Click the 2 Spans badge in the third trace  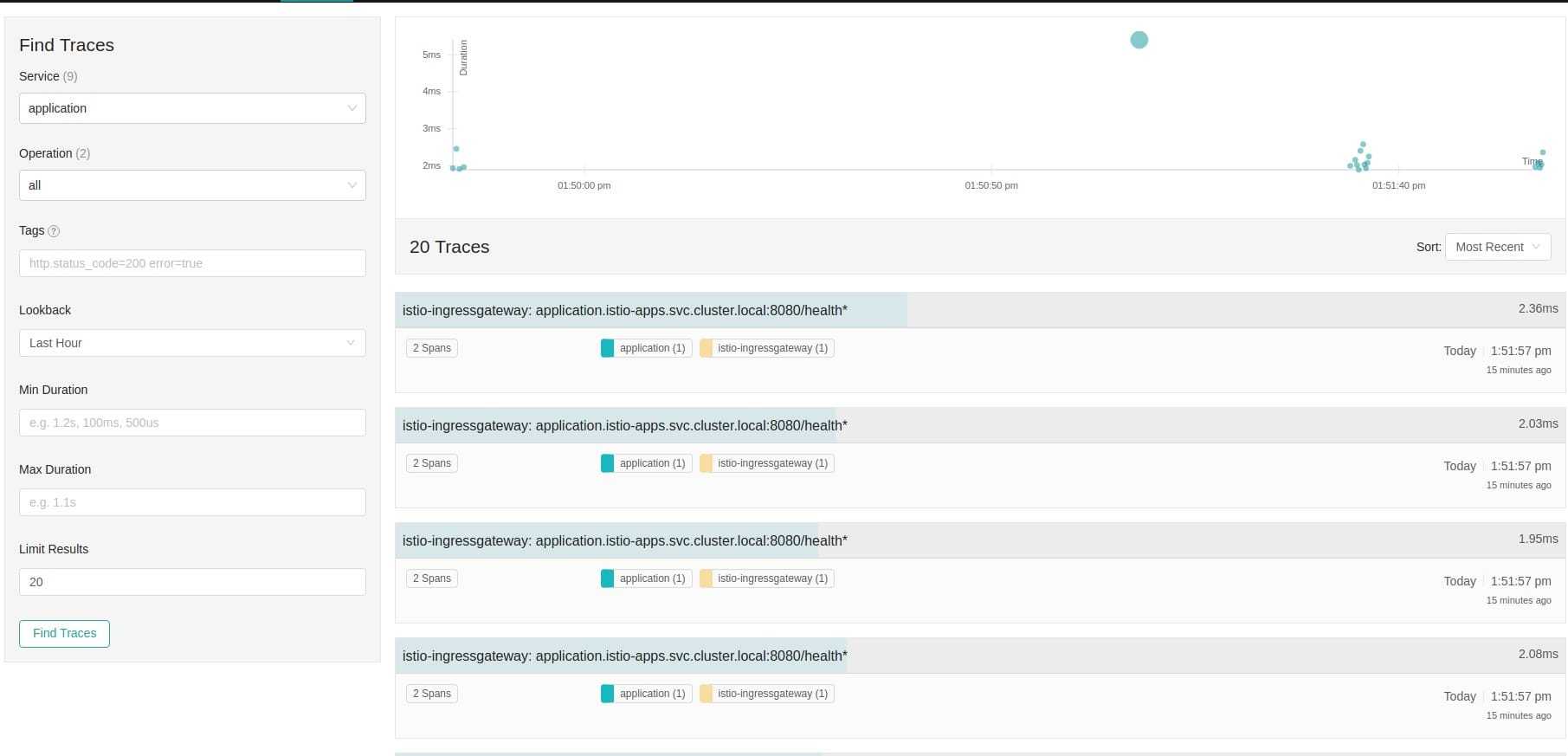tap(431, 578)
